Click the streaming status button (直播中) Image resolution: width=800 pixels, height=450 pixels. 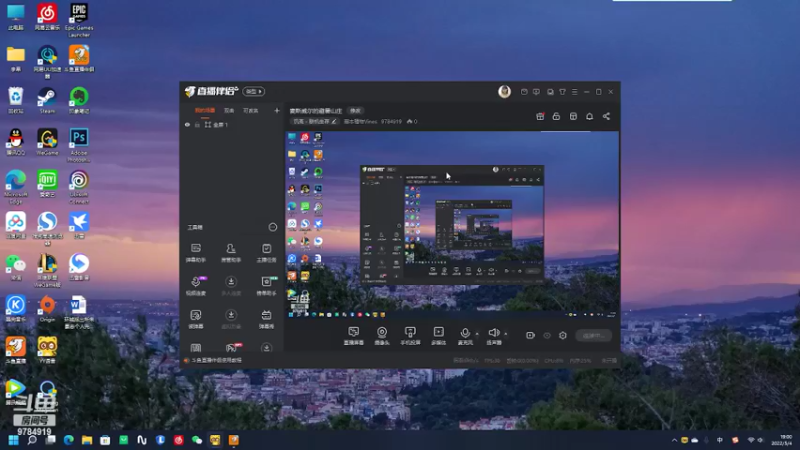pyautogui.click(x=593, y=336)
